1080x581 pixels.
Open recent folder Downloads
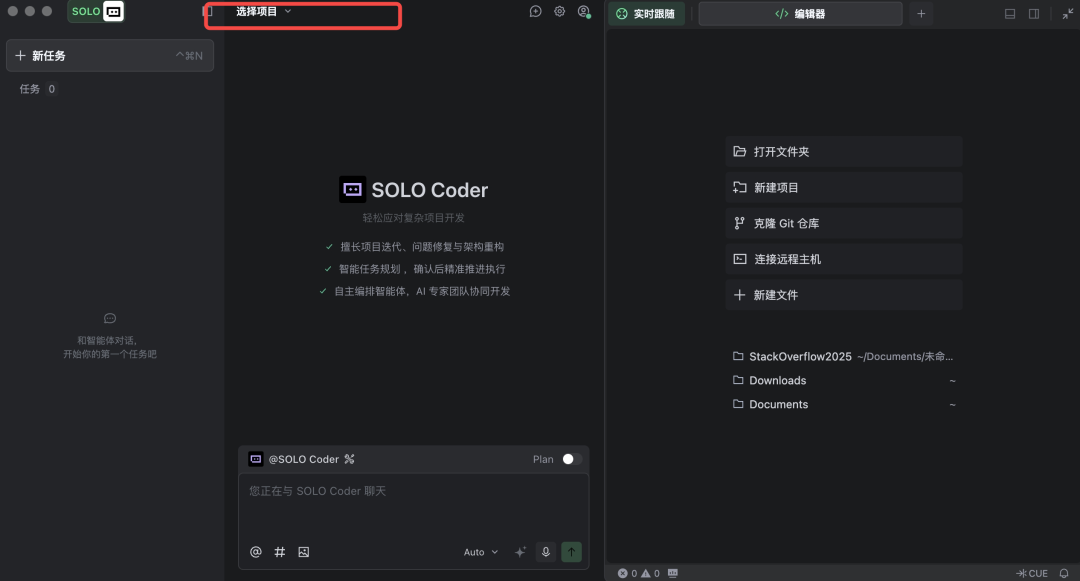click(x=844, y=381)
